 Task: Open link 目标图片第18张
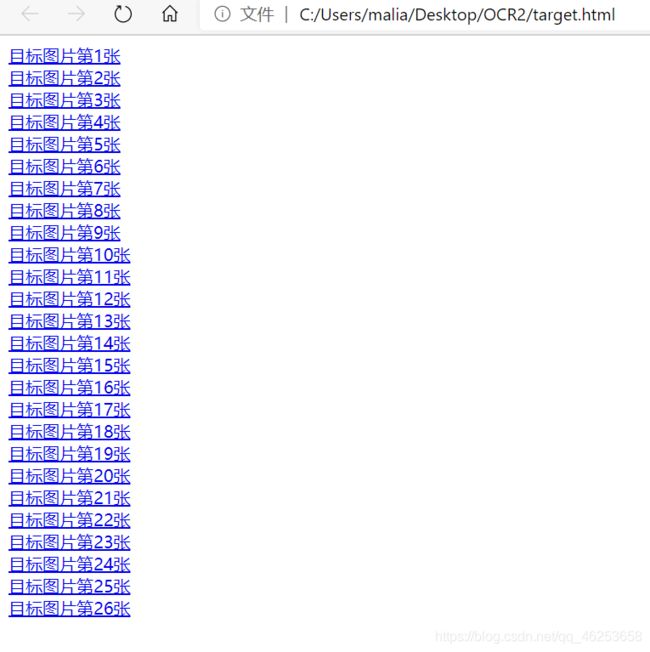(69, 432)
